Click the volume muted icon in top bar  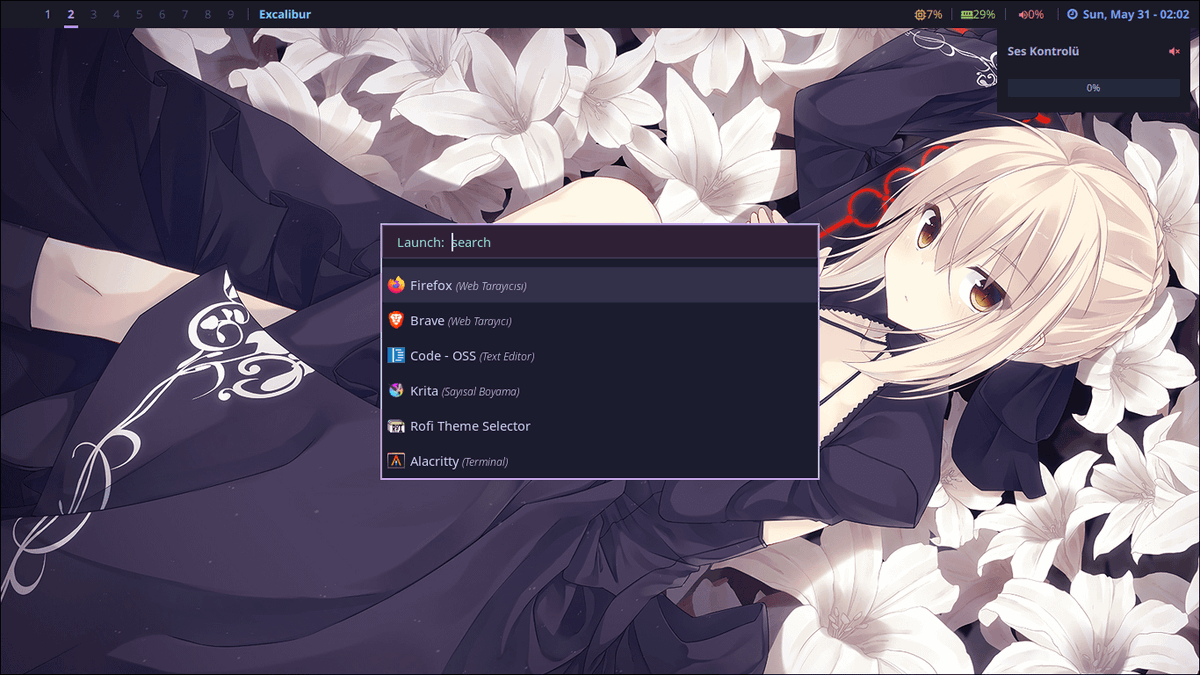click(x=1023, y=14)
